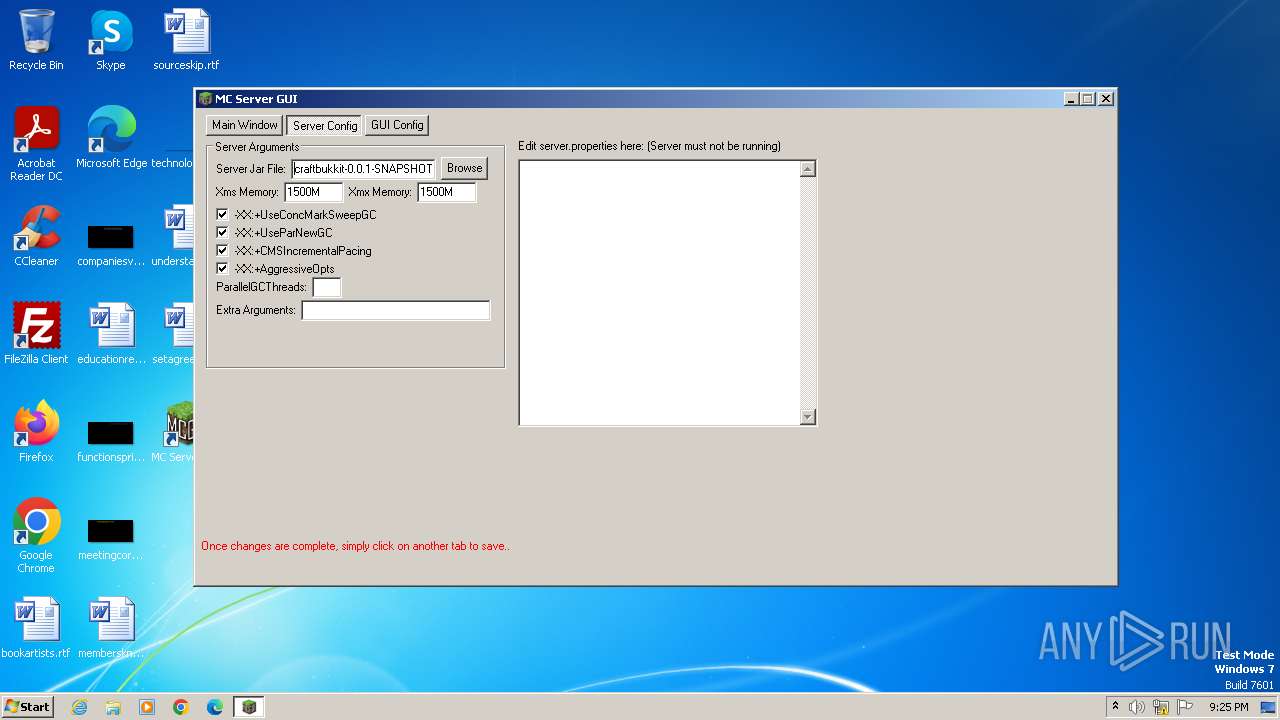Viewport: 1280px width, 720px height.
Task: Click the properties editor scroll up arrow
Action: (x=808, y=169)
